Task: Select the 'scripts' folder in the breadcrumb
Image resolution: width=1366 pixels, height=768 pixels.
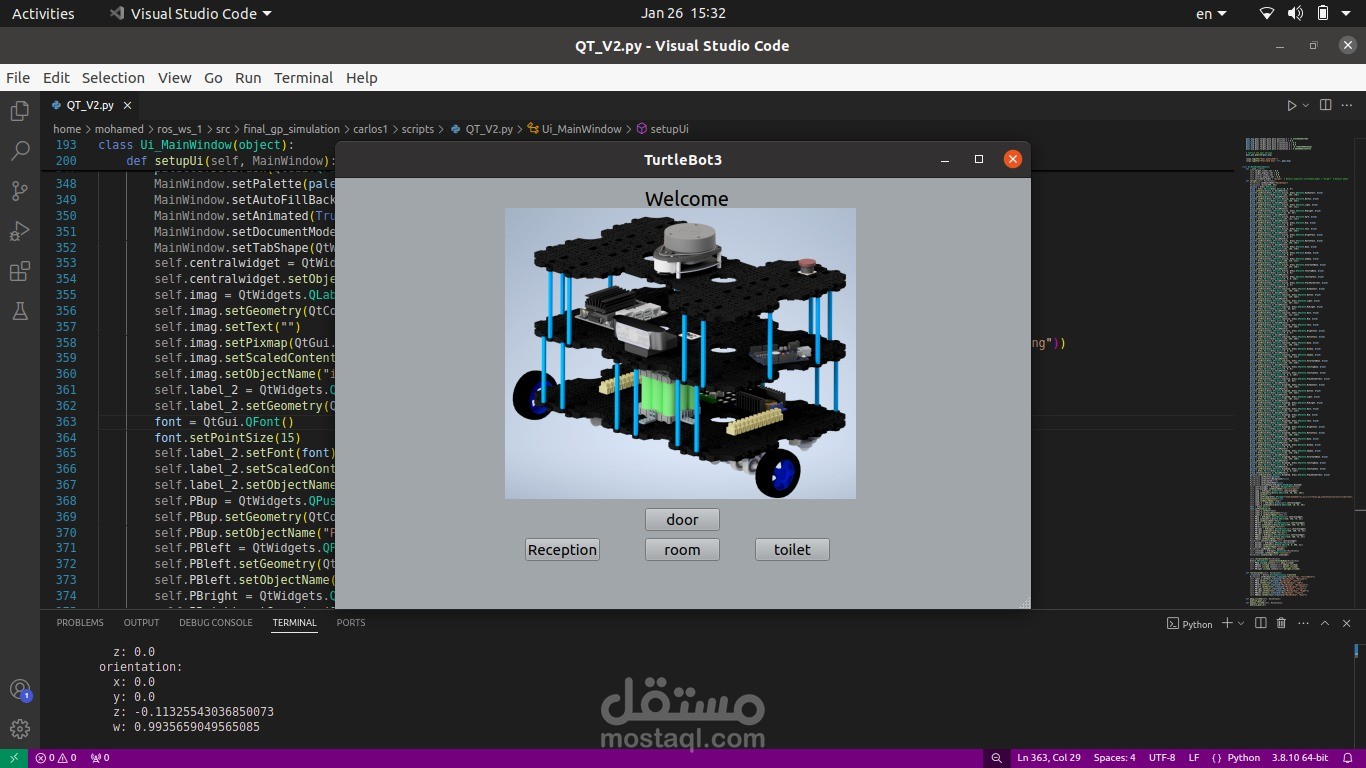Action: [x=418, y=129]
